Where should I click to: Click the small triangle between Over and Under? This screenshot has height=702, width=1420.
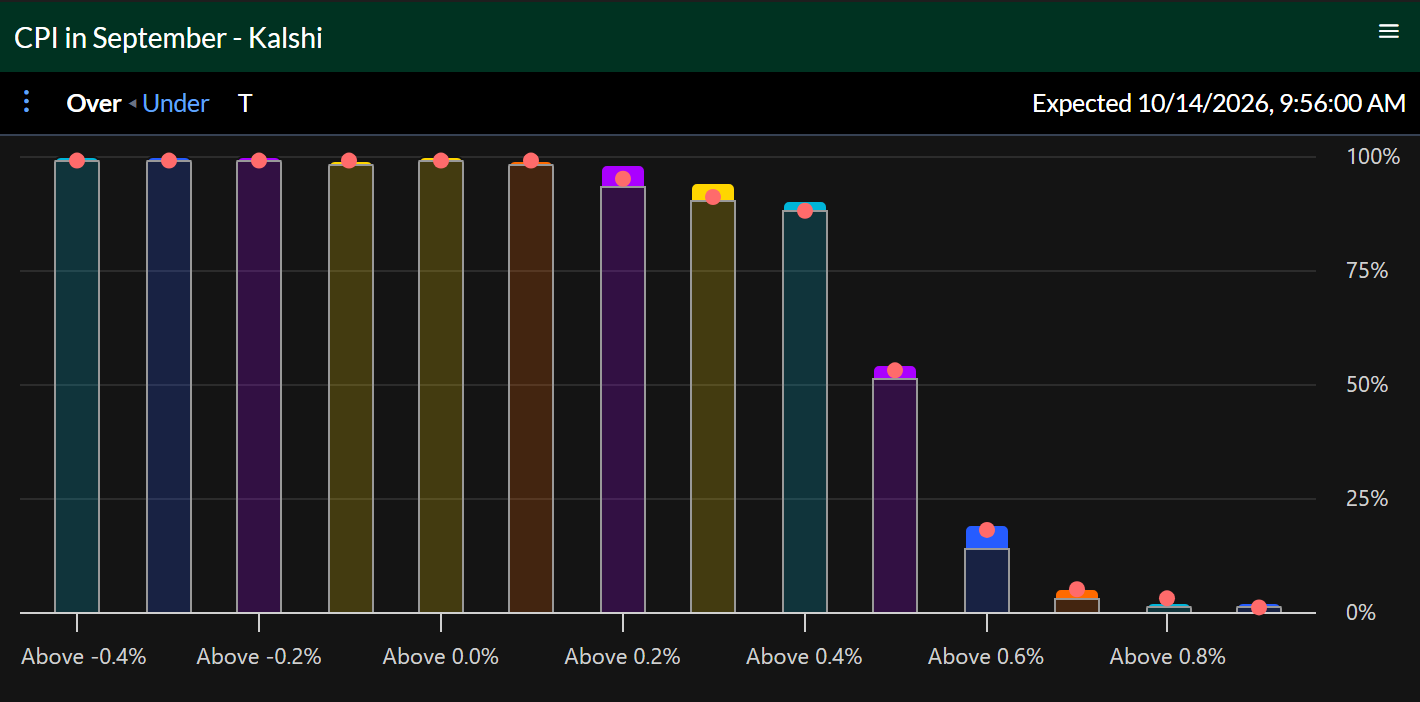[x=132, y=104]
